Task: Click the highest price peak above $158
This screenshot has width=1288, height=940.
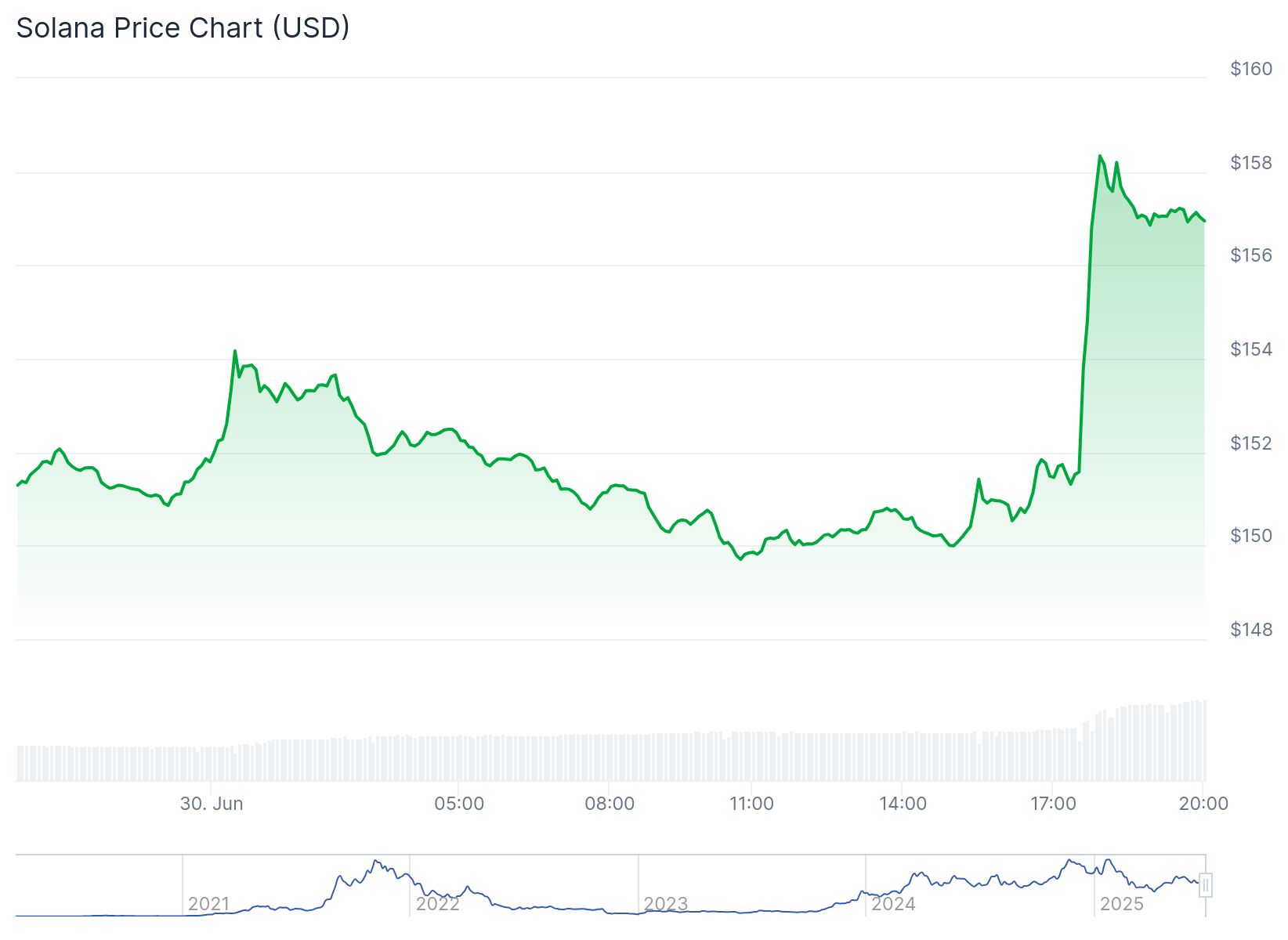Action: click(1100, 156)
